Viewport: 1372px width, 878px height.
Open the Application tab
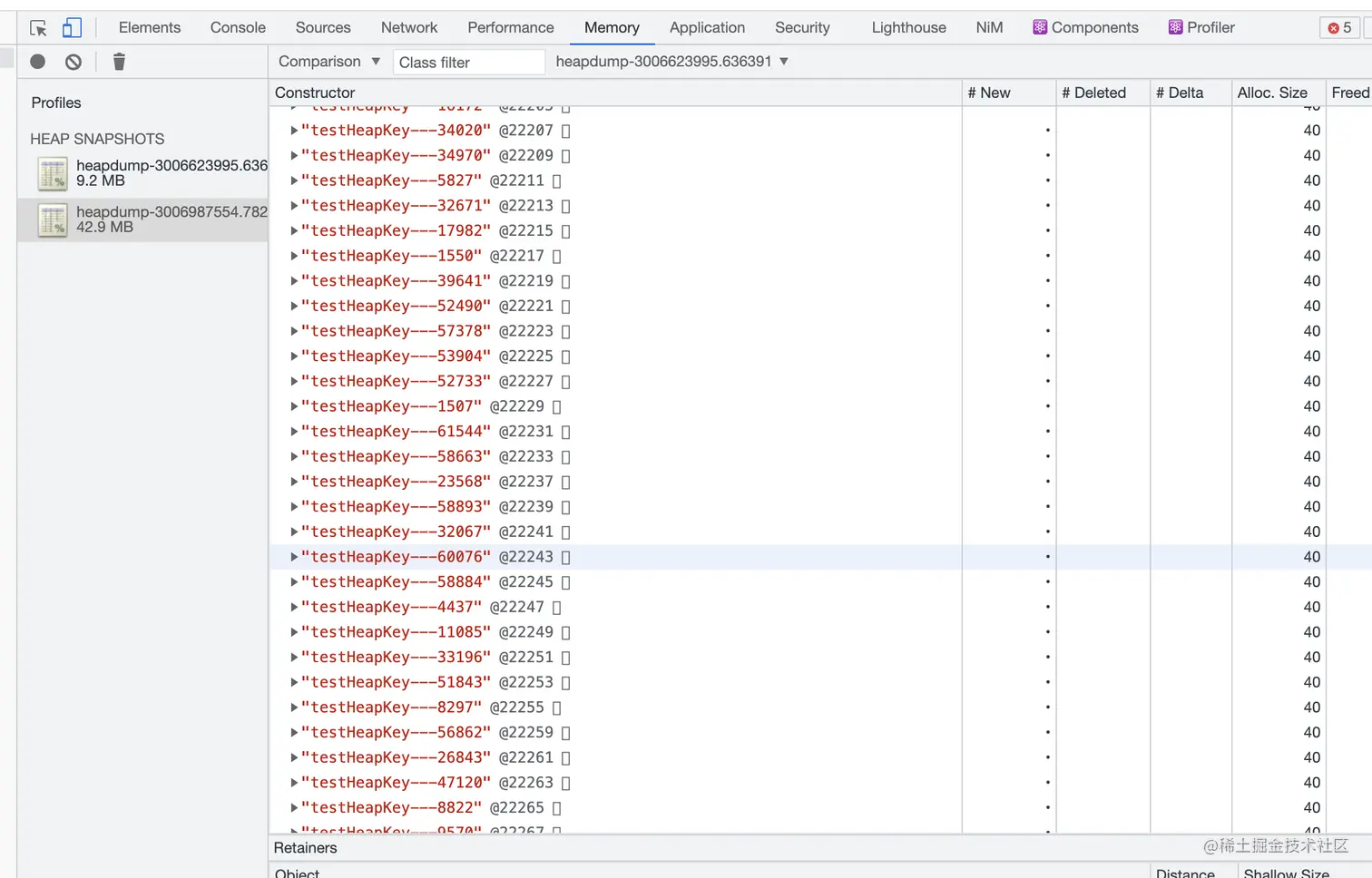point(707,28)
